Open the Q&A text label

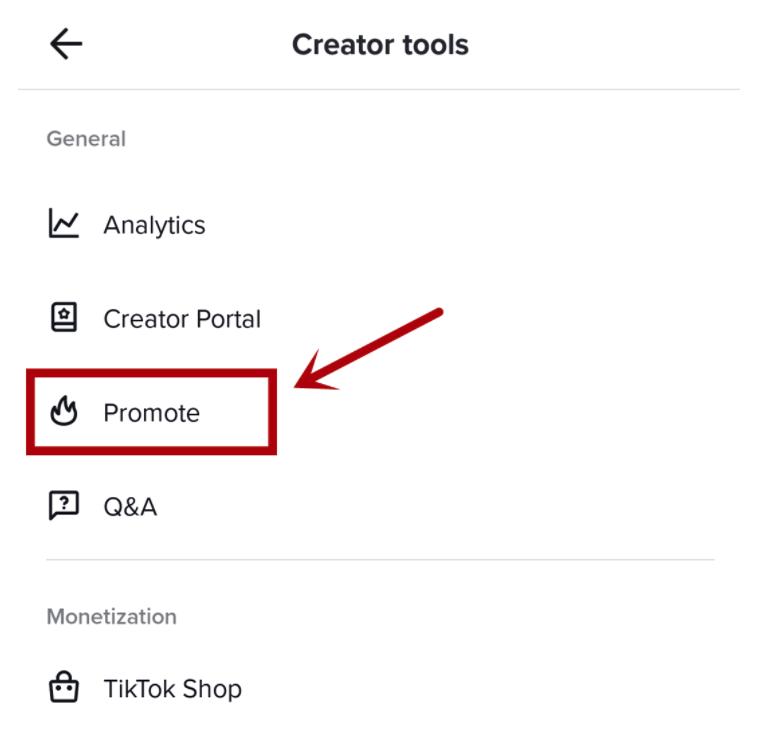(x=130, y=507)
